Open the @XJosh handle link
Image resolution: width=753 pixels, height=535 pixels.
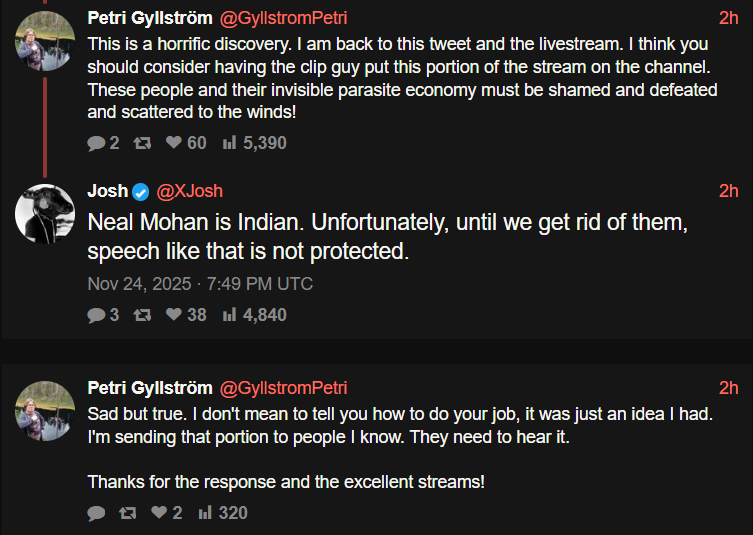[x=189, y=191]
